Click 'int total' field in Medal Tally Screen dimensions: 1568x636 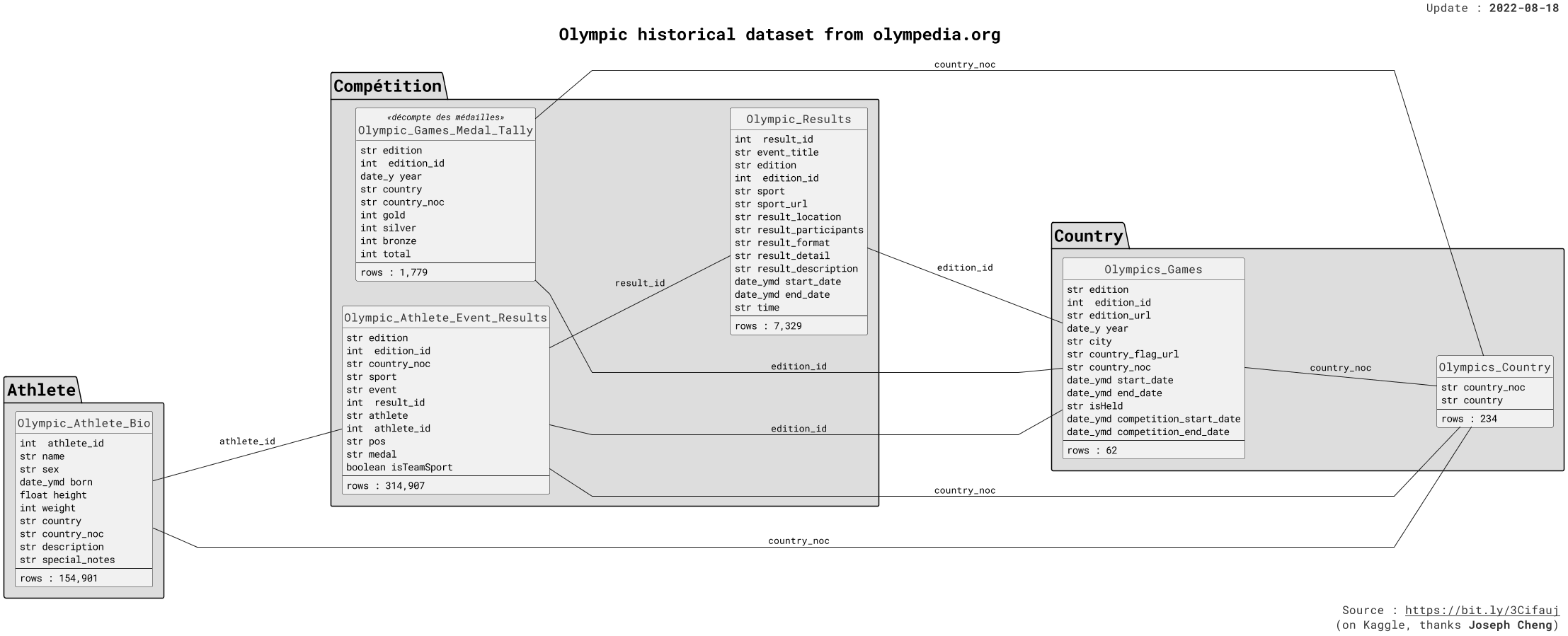click(x=385, y=254)
